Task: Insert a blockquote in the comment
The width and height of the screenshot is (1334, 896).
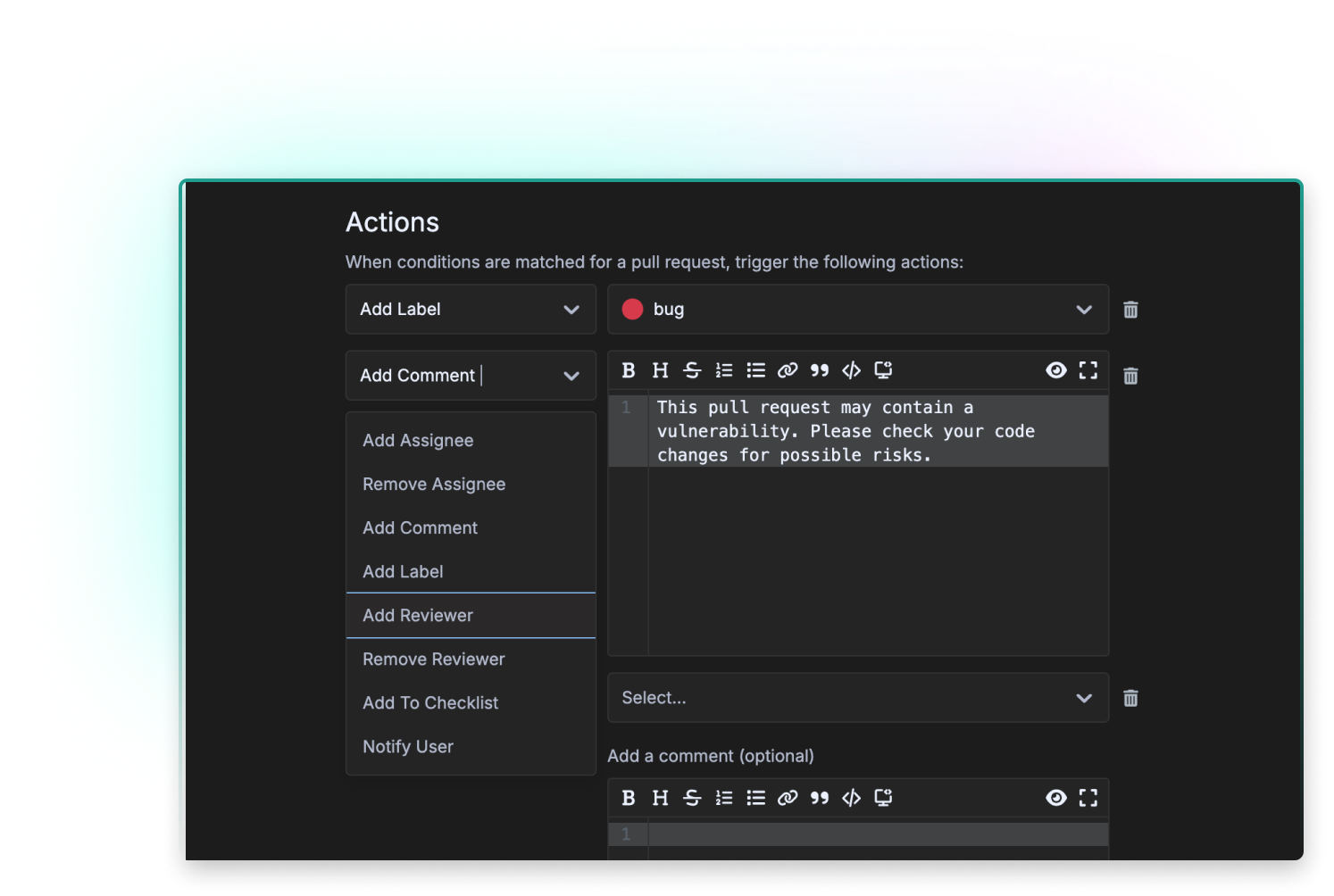Action: coord(820,369)
